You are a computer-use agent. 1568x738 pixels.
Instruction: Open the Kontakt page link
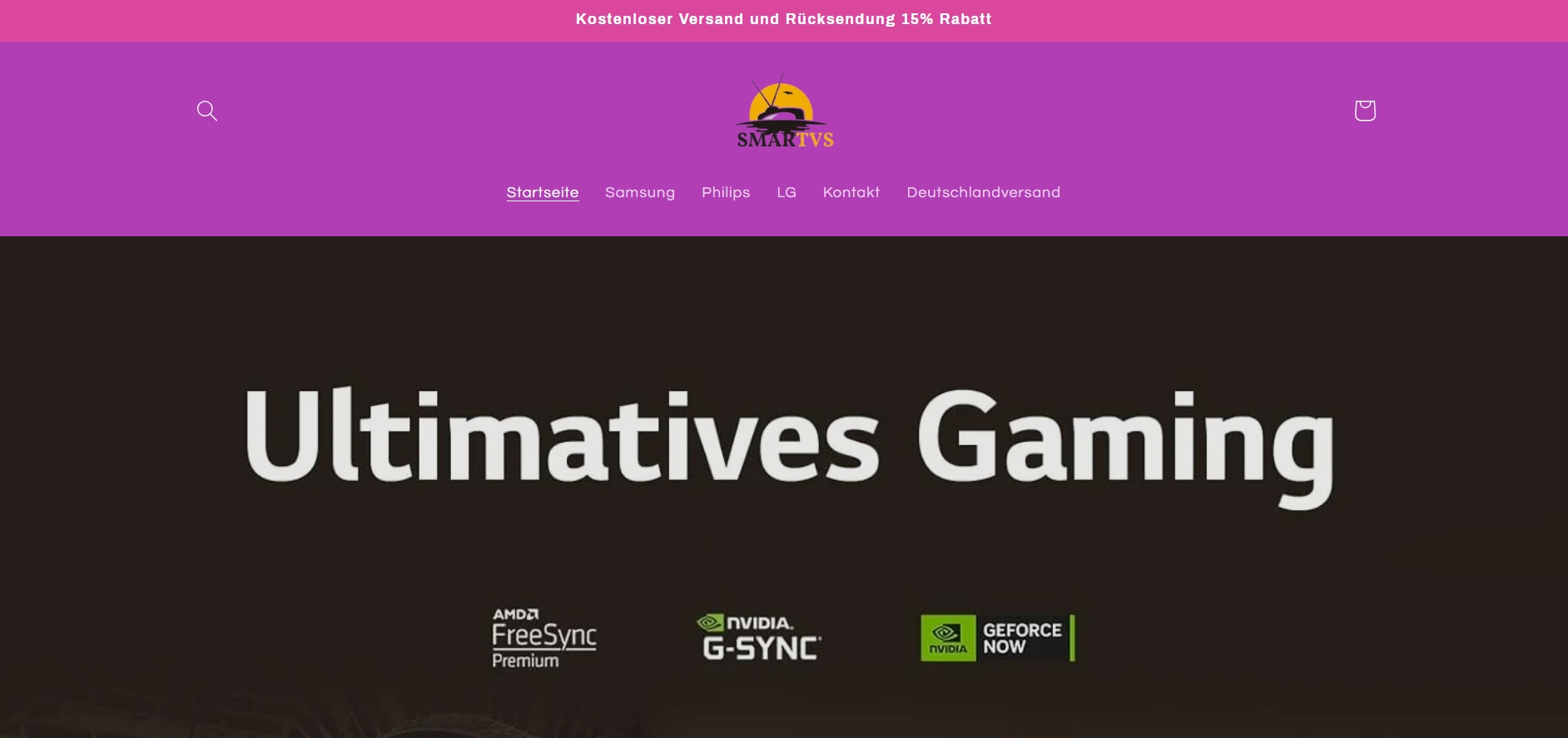pos(851,193)
